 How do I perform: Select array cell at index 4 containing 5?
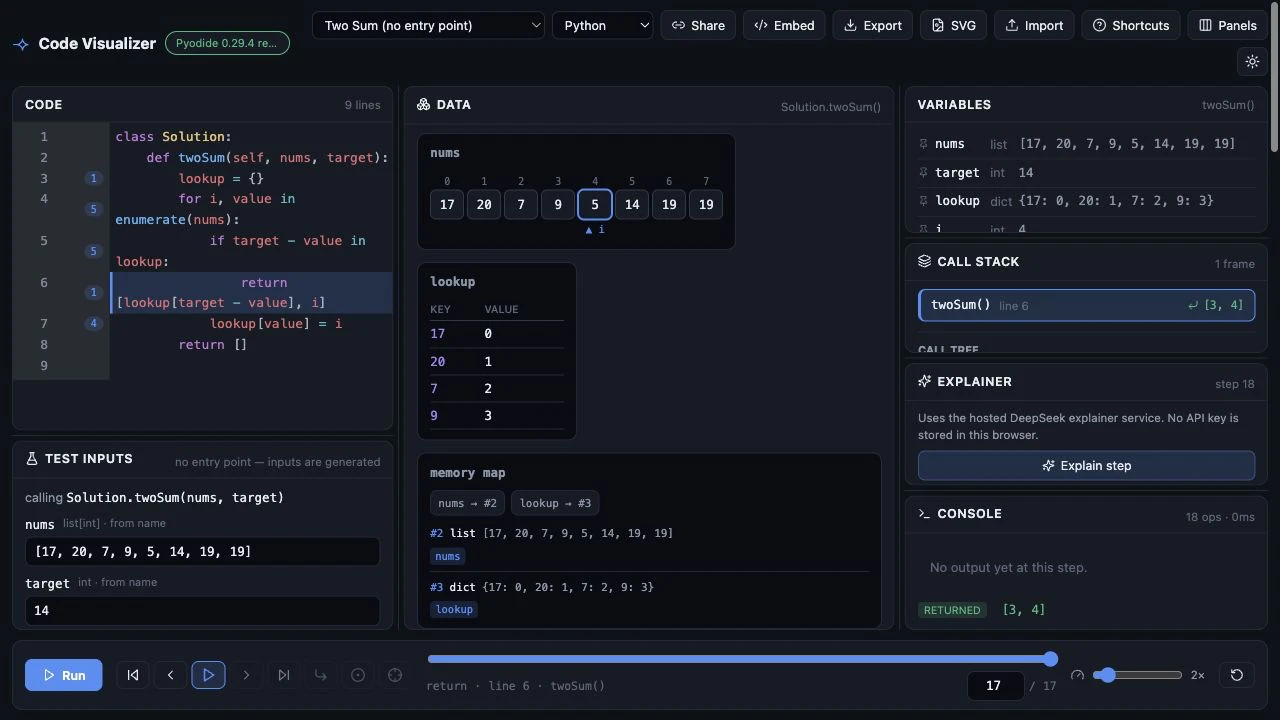point(595,204)
